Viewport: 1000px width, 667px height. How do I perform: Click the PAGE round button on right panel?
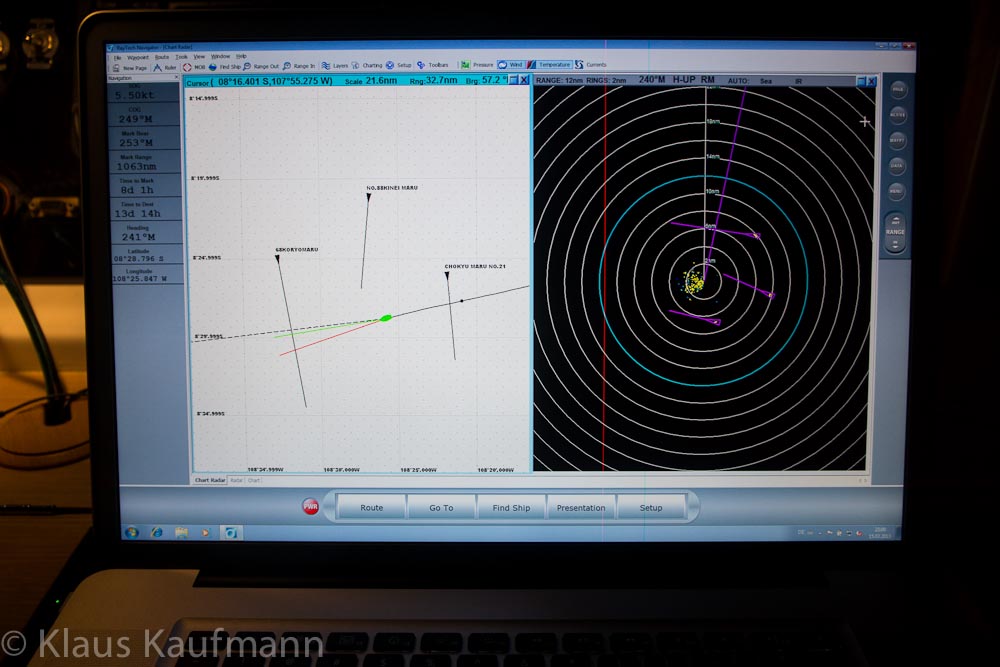[898, 90]
